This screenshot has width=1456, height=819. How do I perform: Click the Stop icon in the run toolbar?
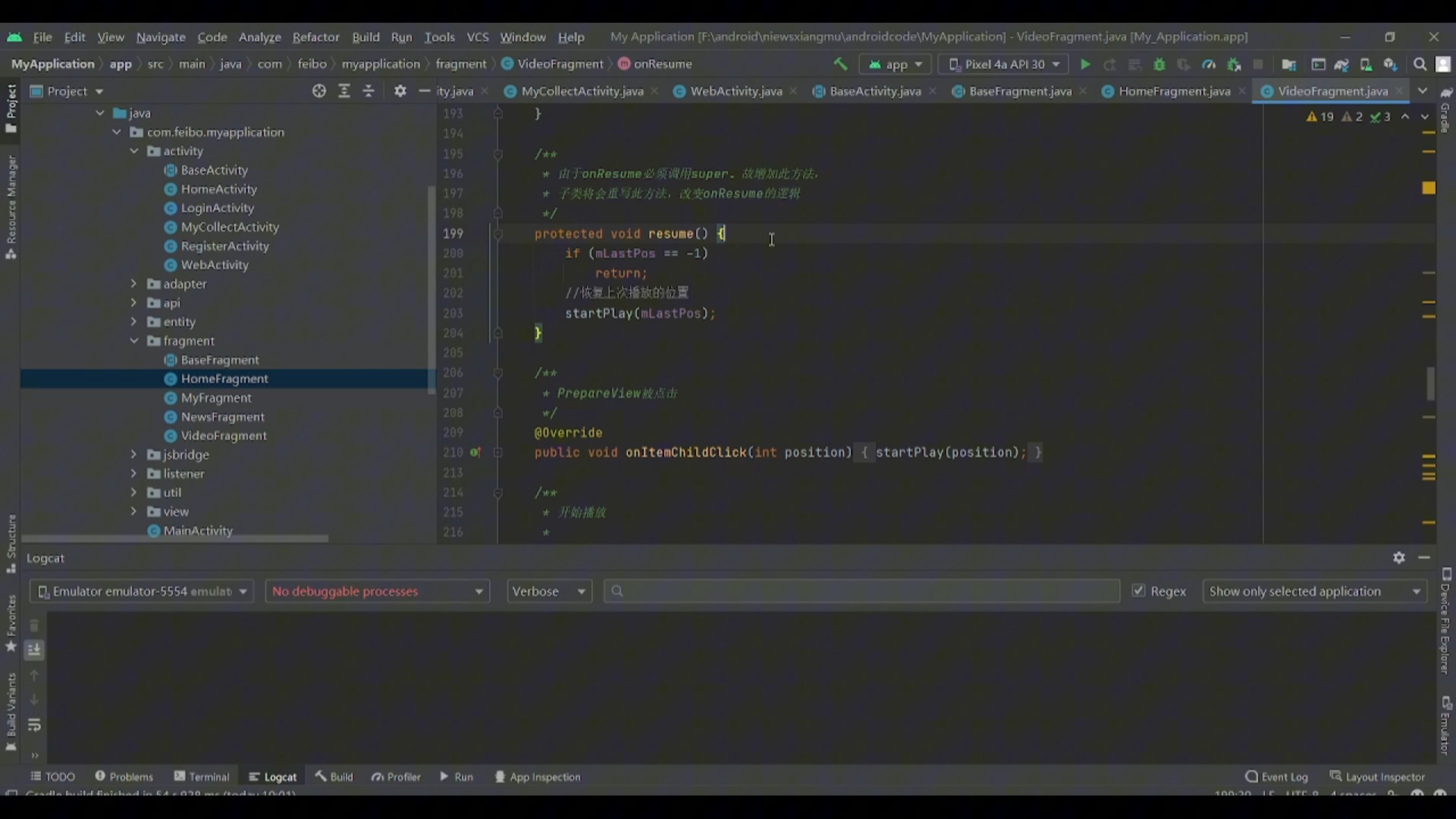pyautogui.click(x=1258, y=64)
